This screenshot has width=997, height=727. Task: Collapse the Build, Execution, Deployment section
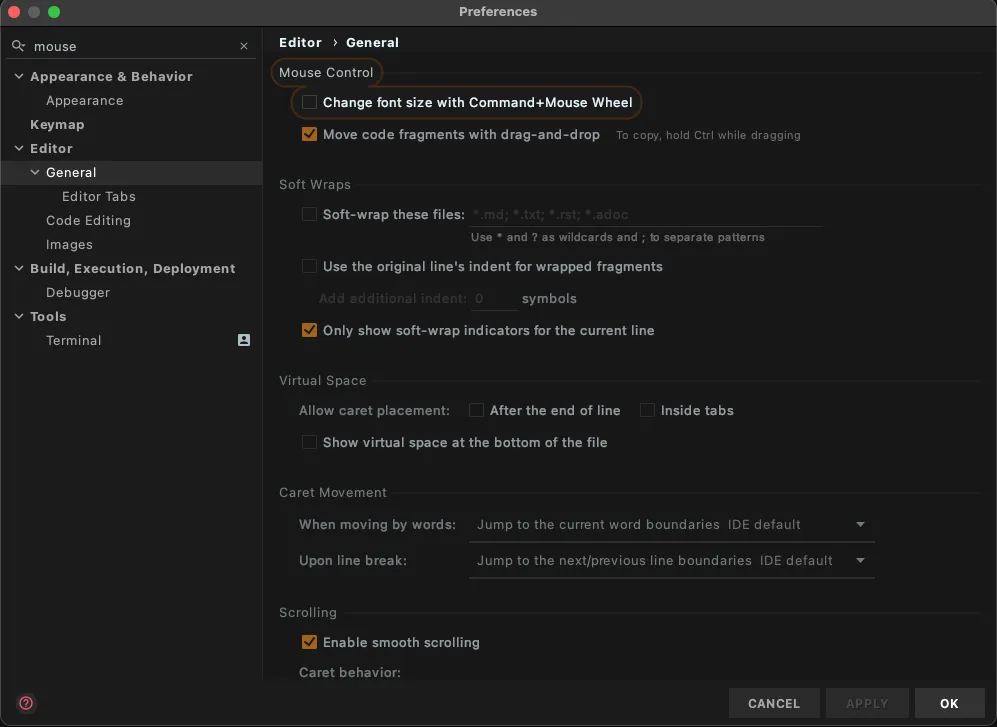[19, 268]
